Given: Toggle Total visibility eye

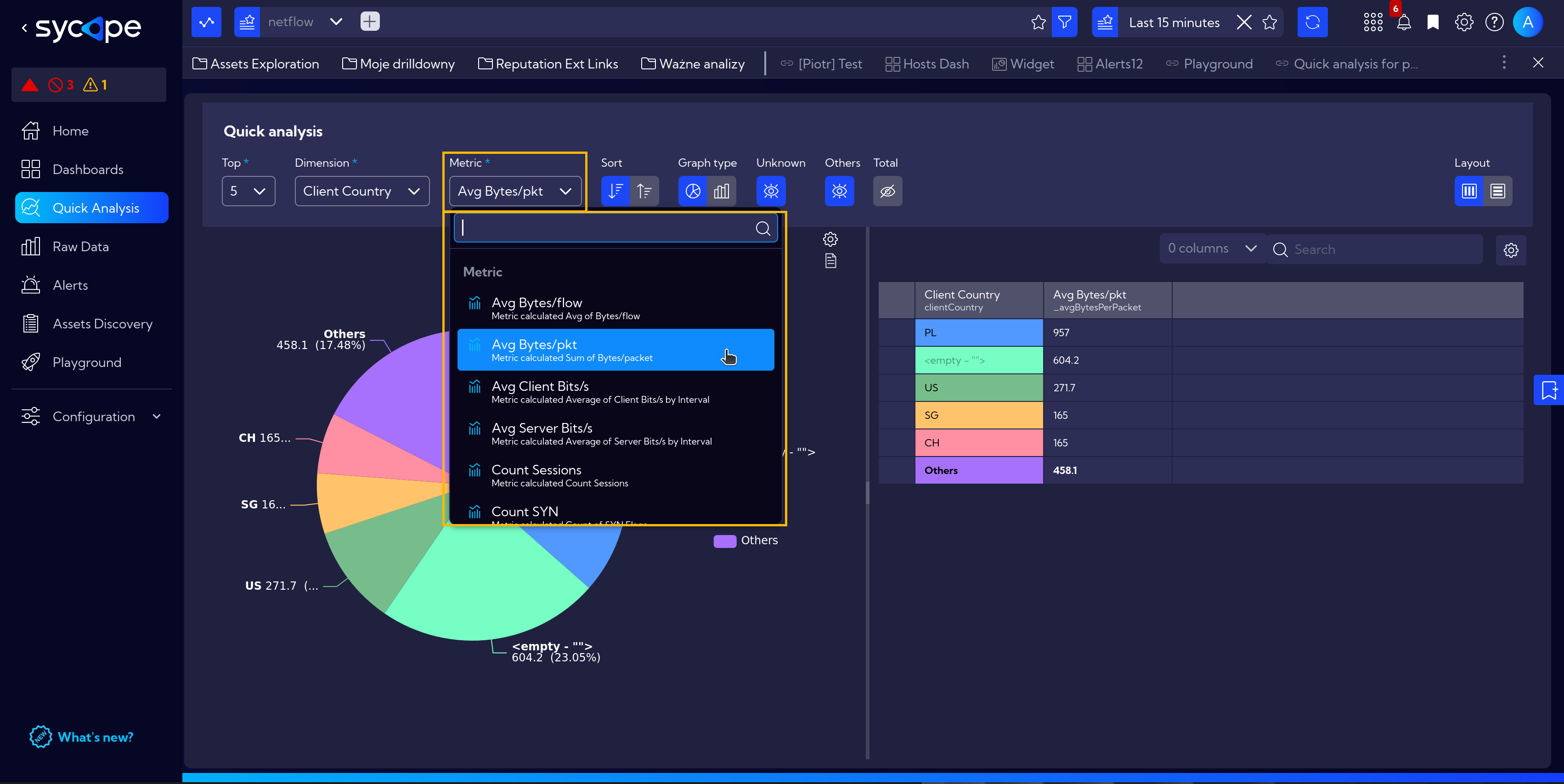Looking at the screenshot, I should (x=887, y=192).
